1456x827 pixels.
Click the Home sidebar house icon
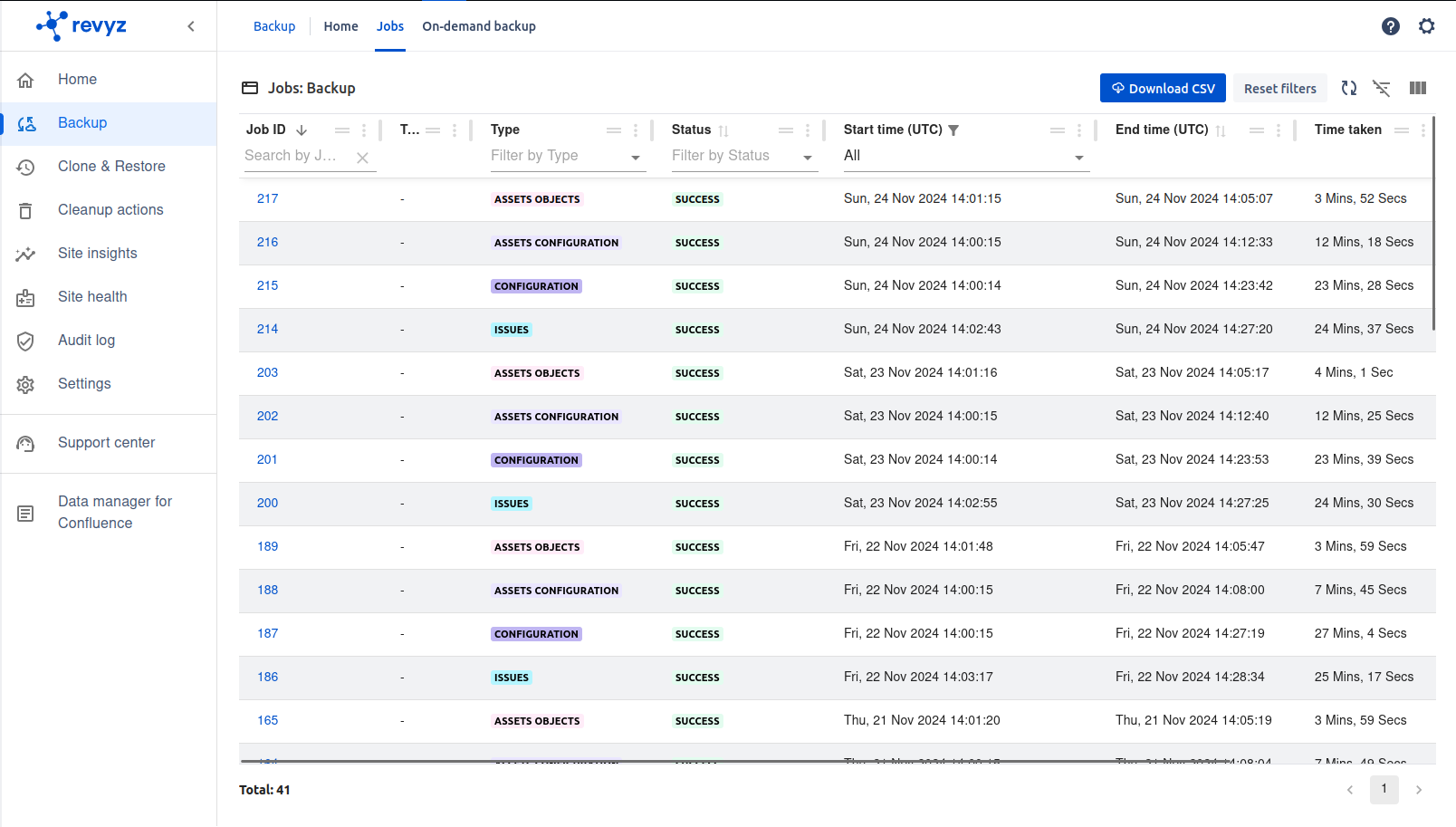point(25,80)
